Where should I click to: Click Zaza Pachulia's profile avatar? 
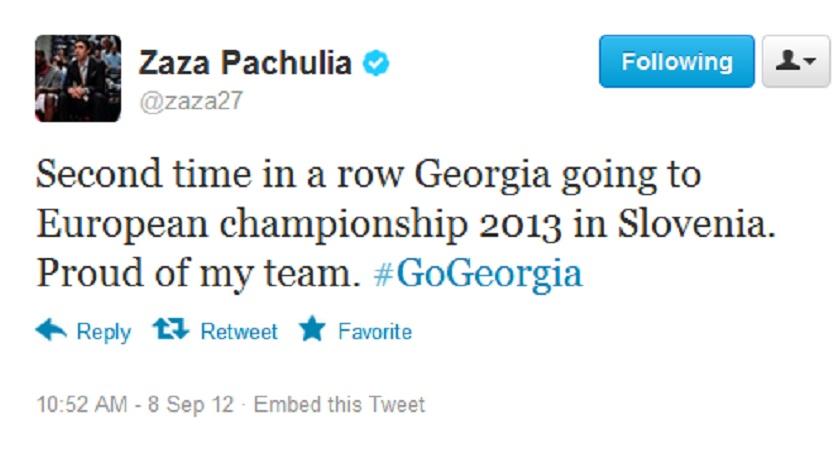coord(78,78)
